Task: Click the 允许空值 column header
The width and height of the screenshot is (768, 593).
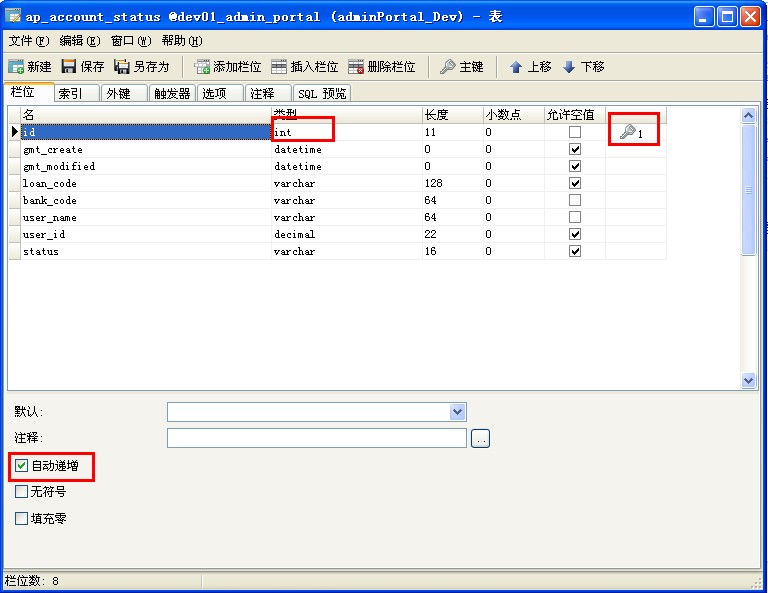Action: pyautogui.click(x=575, y=115)
